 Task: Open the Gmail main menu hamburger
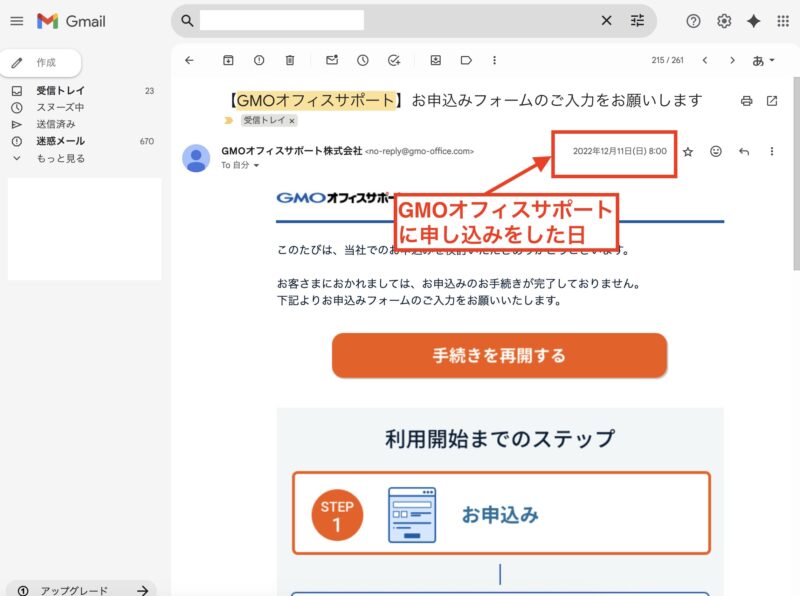tap(17, 21)
